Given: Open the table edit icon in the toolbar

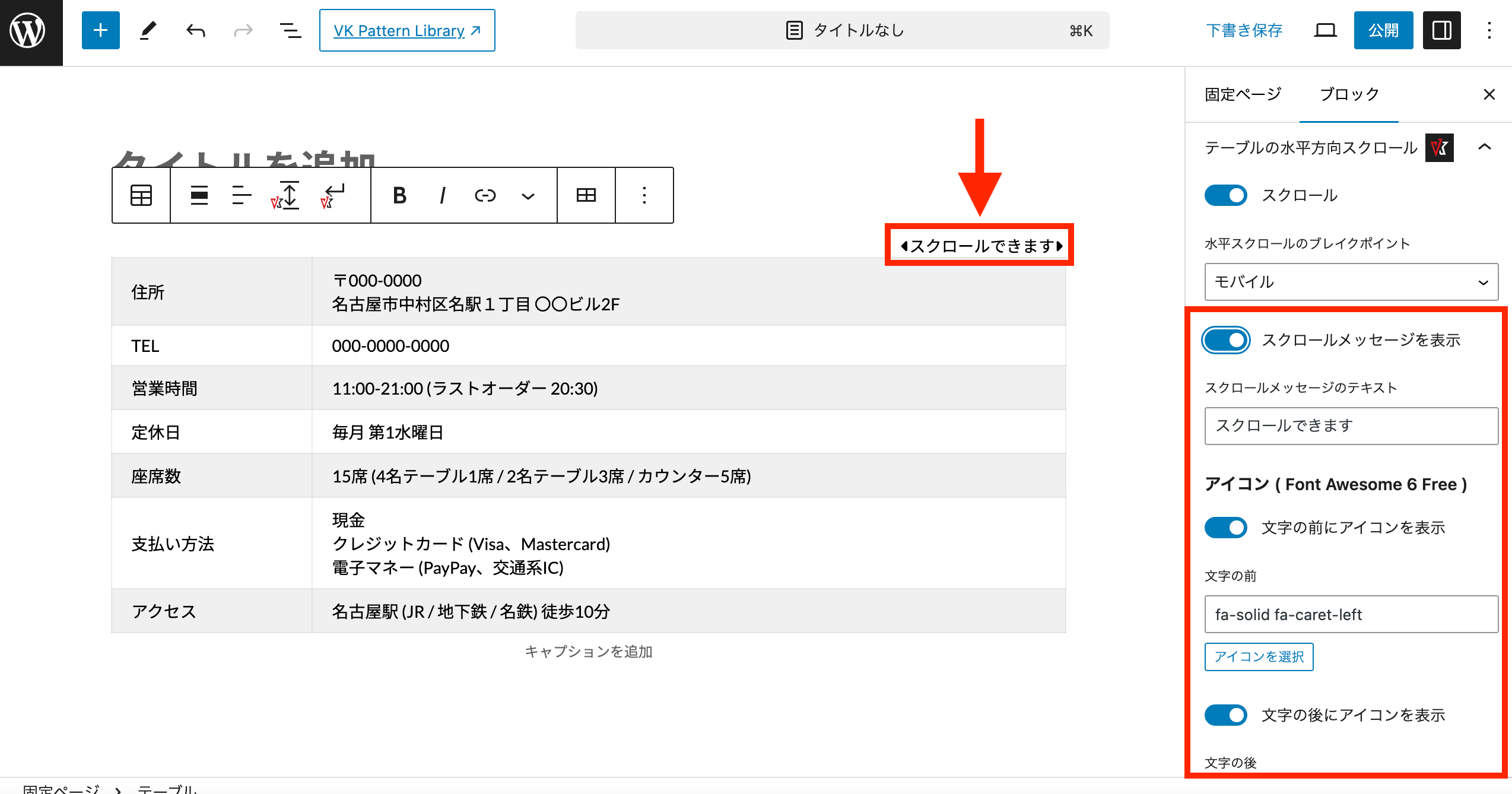Looking at the screenshot, I should (x=586, y=195).
